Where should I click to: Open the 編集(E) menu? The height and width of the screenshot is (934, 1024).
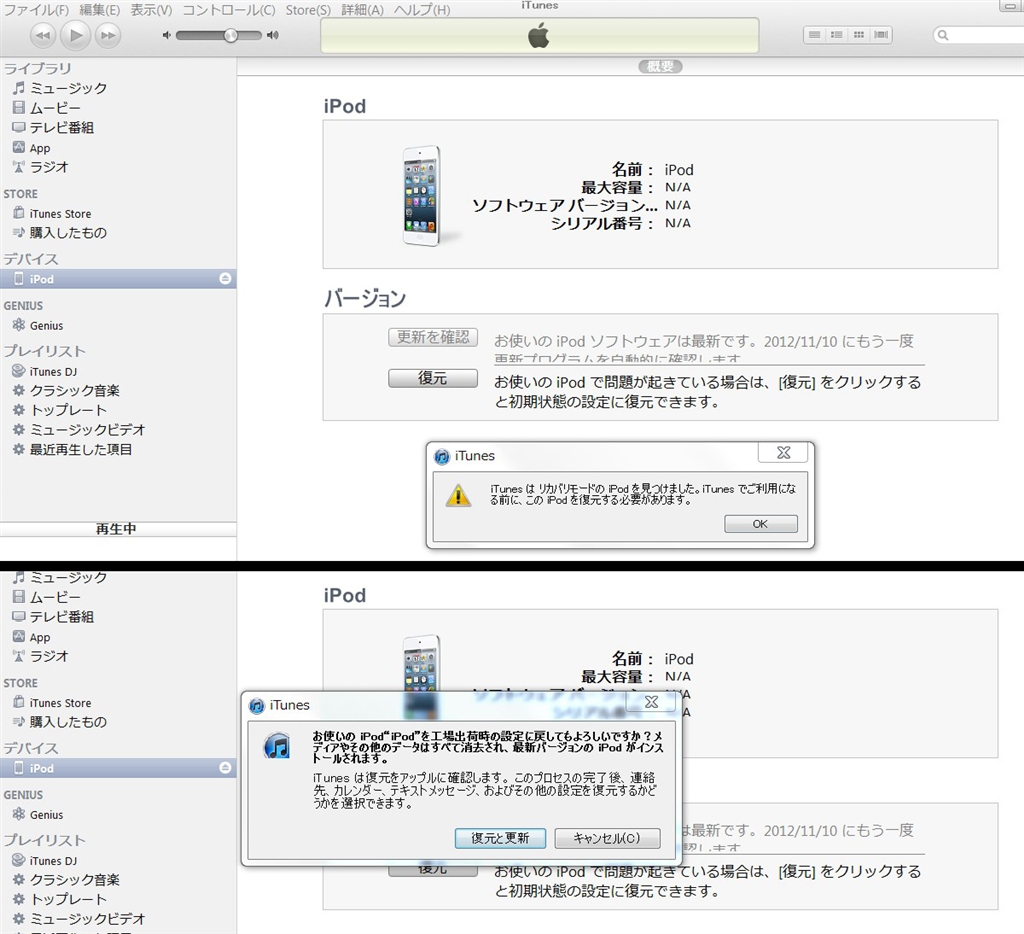[99, 10]
